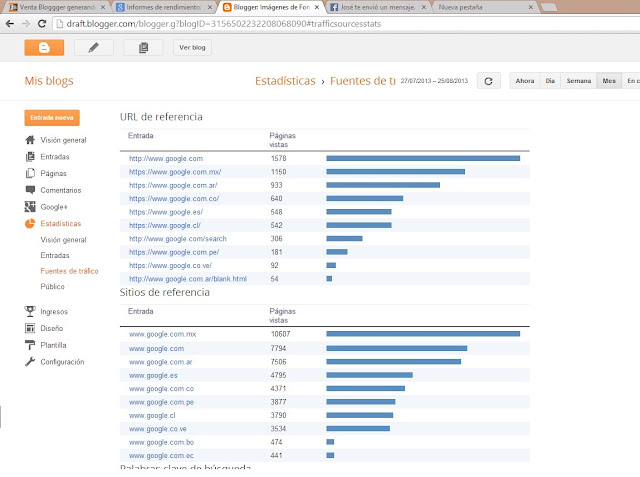Click the orange Blogger logo button
Screen dimensions: 640x477
point(44,48)
